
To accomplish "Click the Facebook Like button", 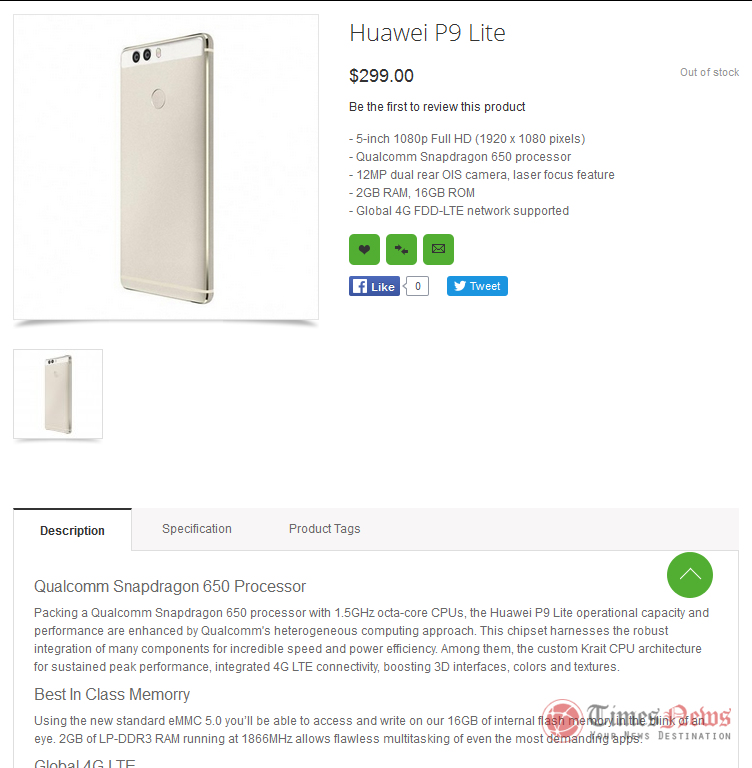I will (x=374, y=287).
